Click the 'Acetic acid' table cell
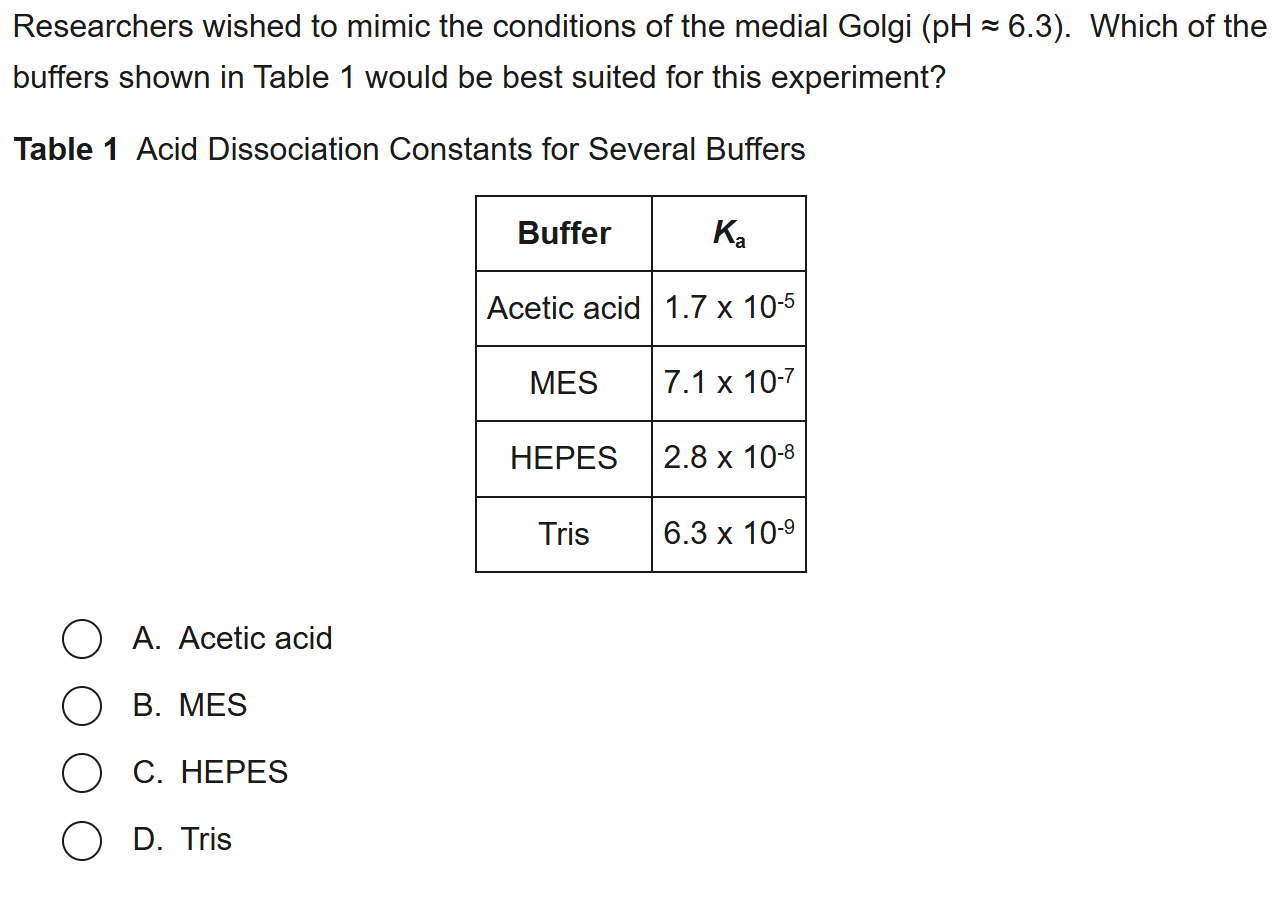Image resolution: width=1274 pixels, height=903 pixels. click(x=564, y=309)
